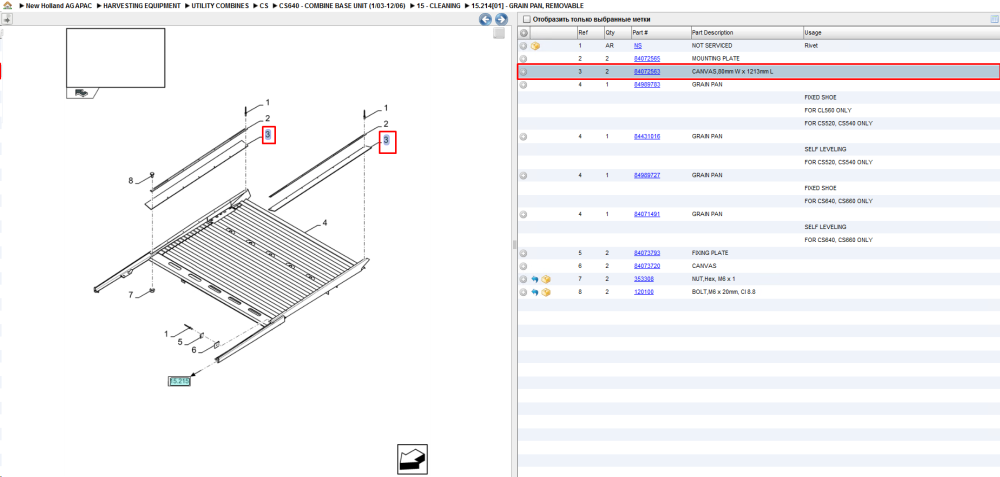Click the package box icon on the NS row
The height and width of the screenshot is (477, 1000).
pos(536,46)
